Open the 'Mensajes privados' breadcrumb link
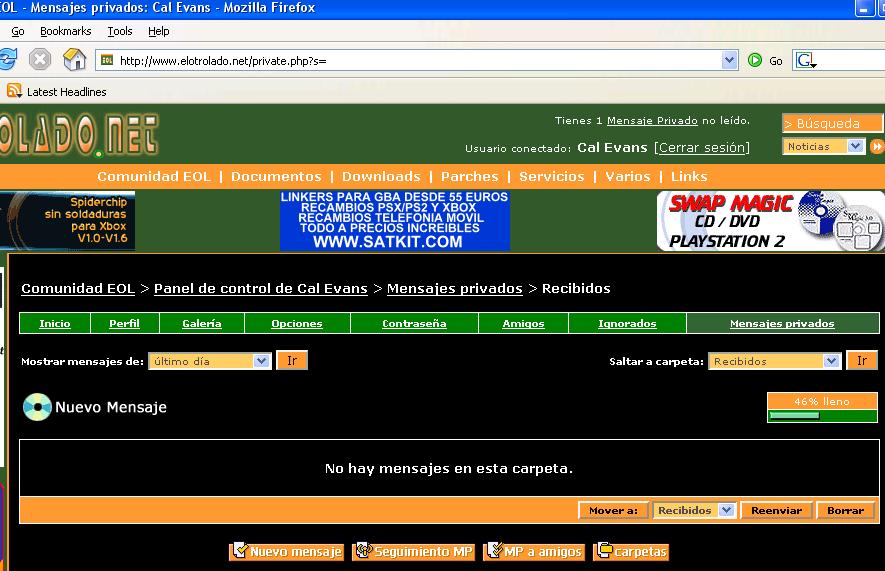Screen dimensions: 885x571 [x=454, y=288]
